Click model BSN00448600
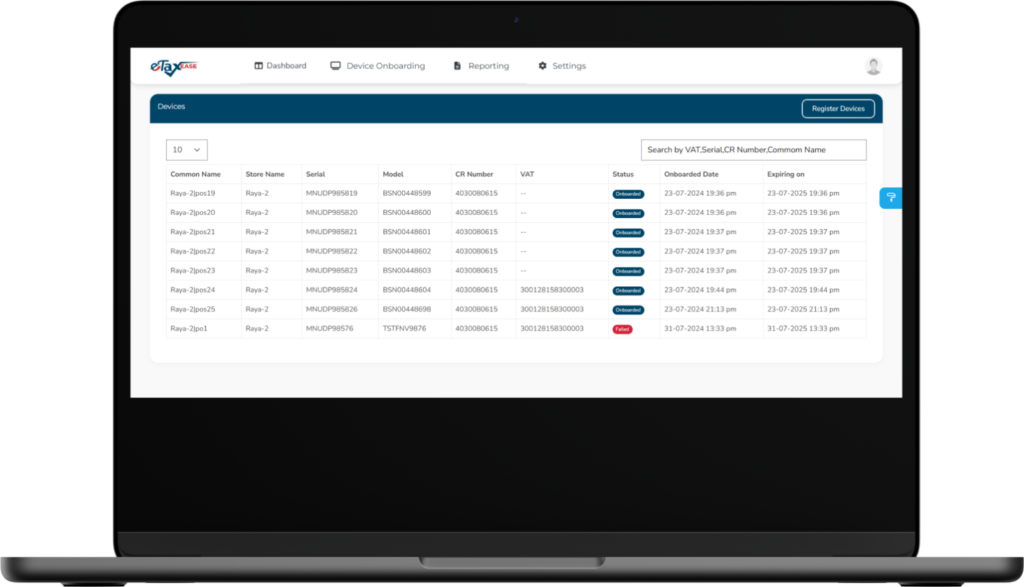This screenshot has width=1024, height=587. click(407, 213)
